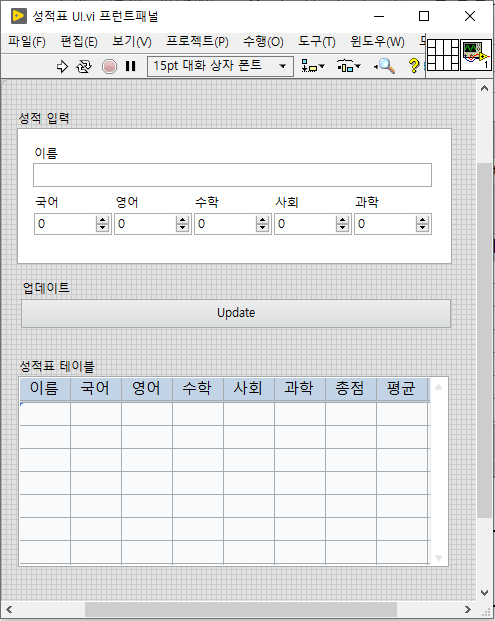Screen dimensions: 495x621
Task: Click the Abort Execution stop button
Action: [109, 66]
